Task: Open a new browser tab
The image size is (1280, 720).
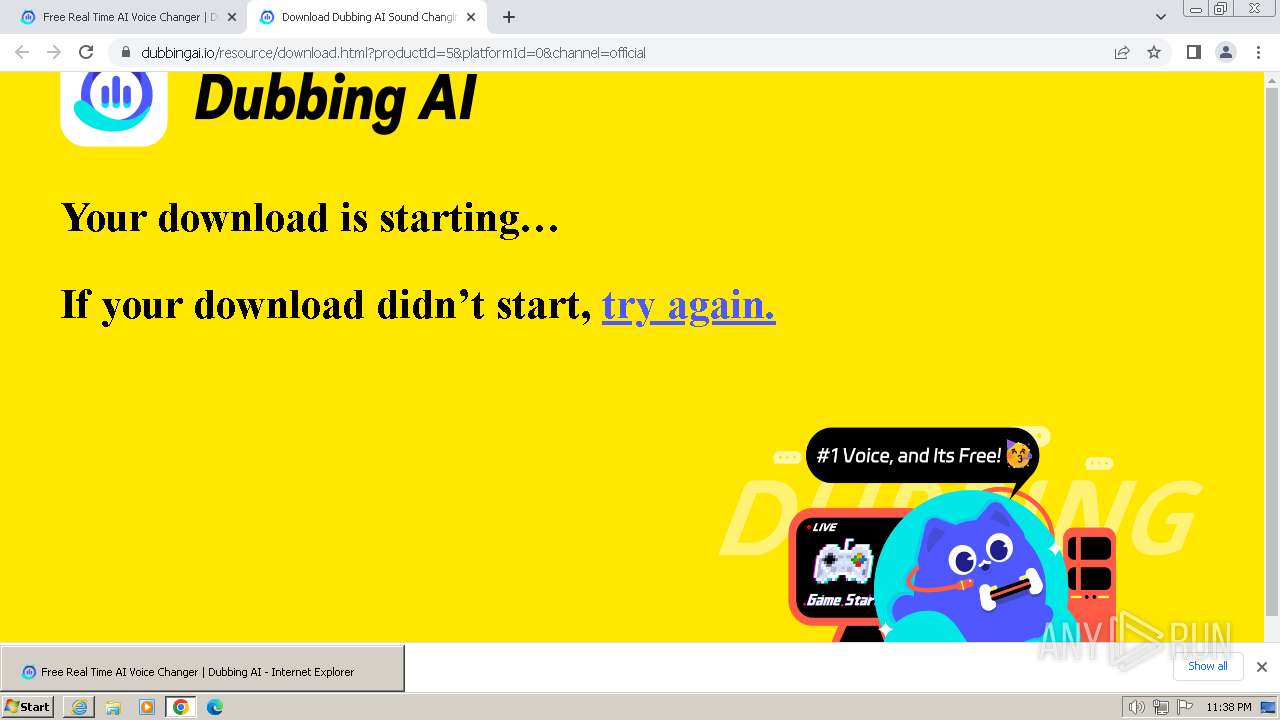Action: click(509, 17)
